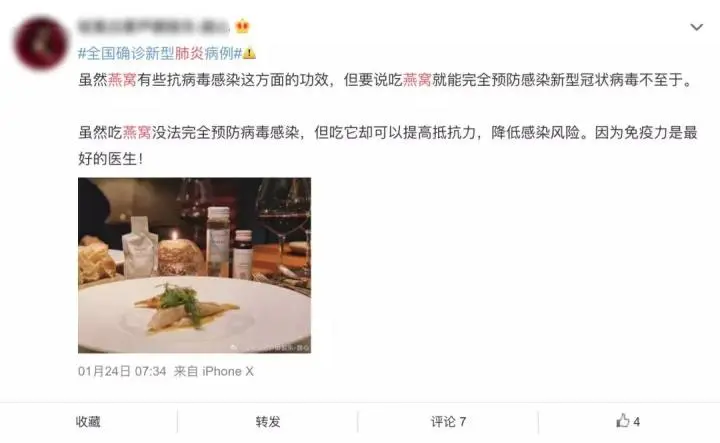Open the poster's round profile avatar
720x443 pixels.
[x=40, y=43]
